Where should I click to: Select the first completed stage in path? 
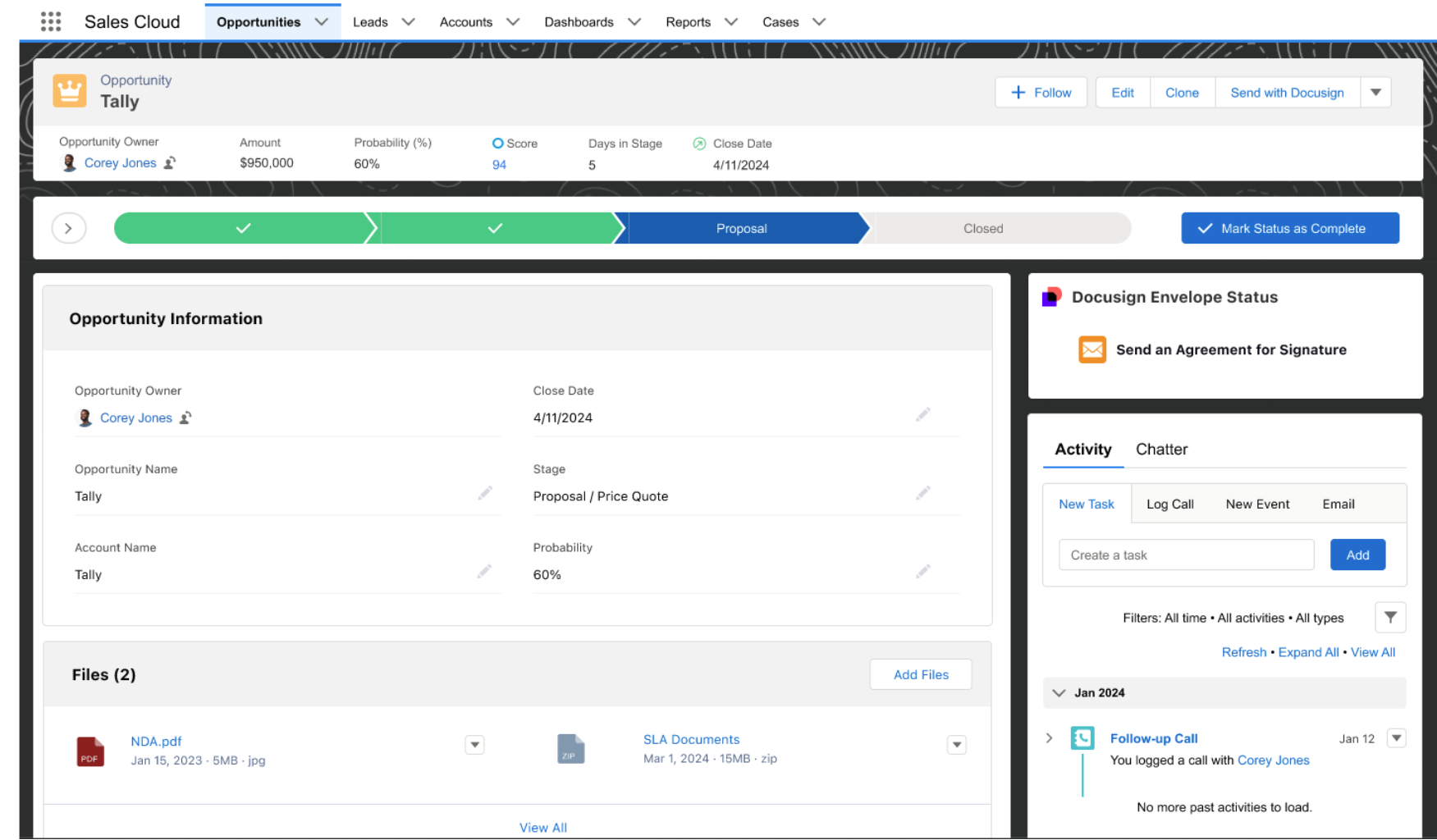(243, 228)
